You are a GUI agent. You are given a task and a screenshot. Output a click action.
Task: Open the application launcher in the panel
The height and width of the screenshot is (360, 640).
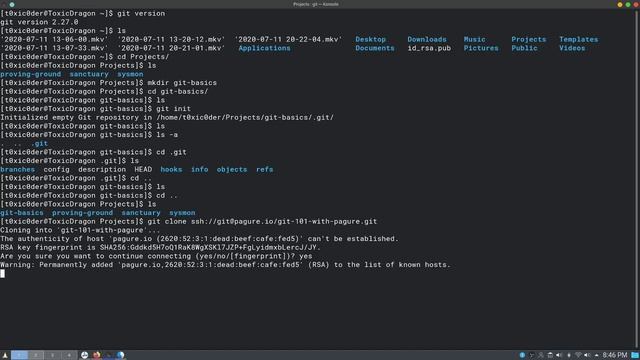click(x=5, y=355)
